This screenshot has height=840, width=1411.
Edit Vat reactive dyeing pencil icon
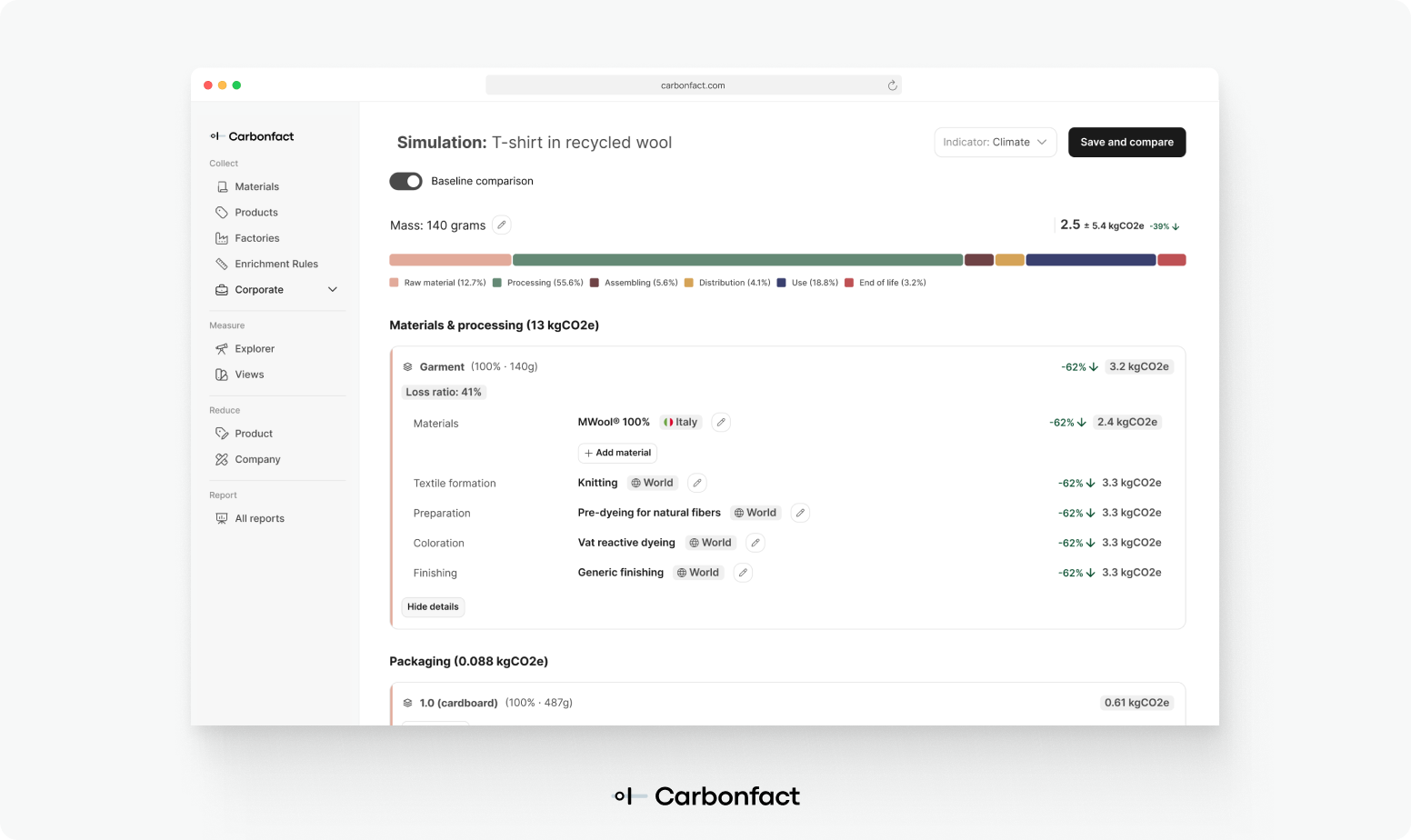[755, 543]
